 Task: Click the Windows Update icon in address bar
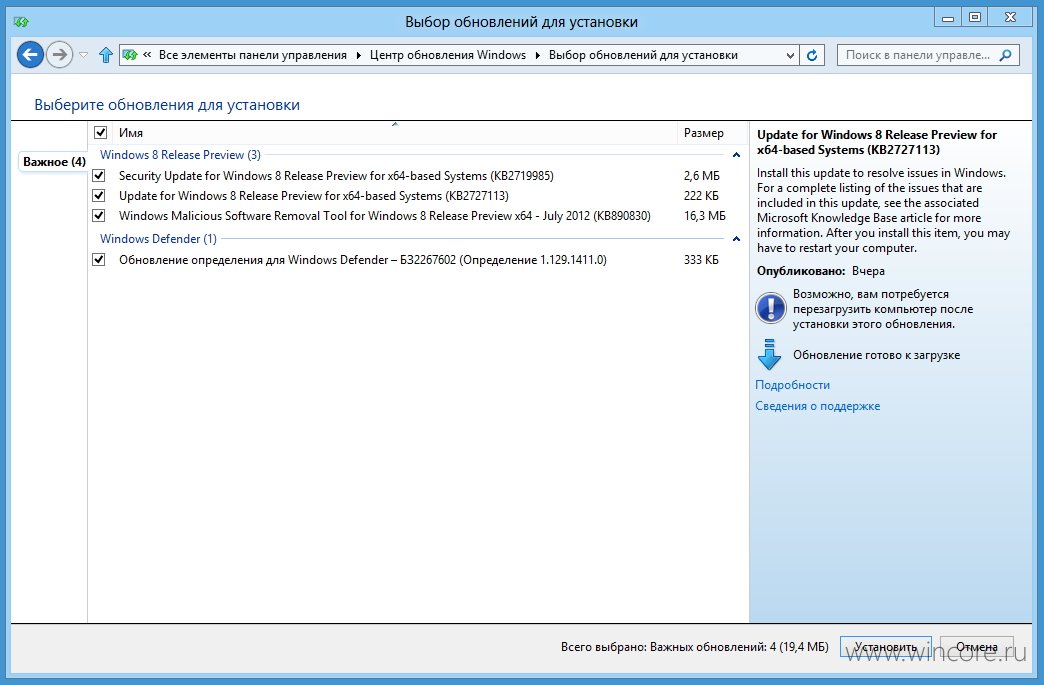point(130,55)
